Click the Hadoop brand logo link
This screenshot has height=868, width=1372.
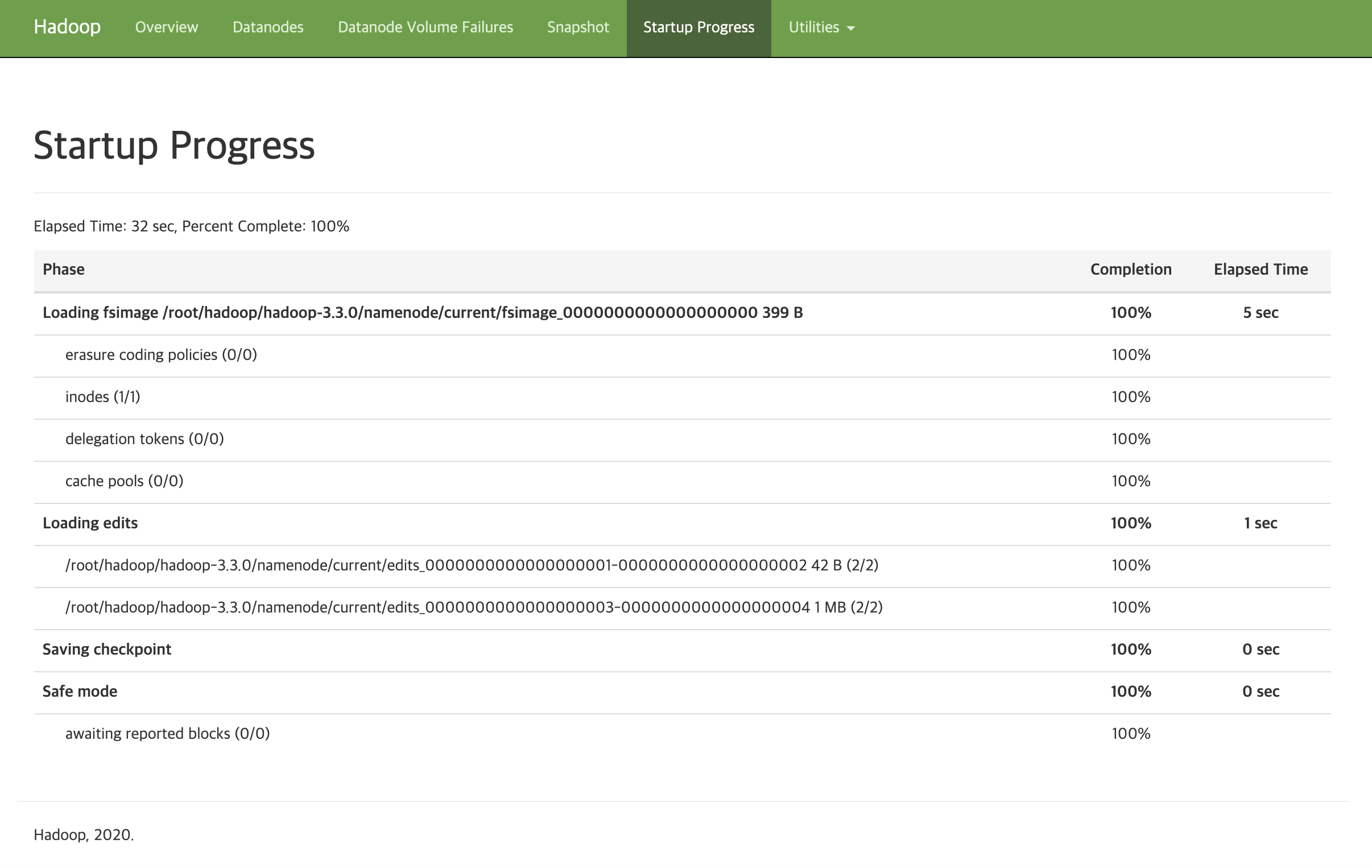click(x=67, y=27)
